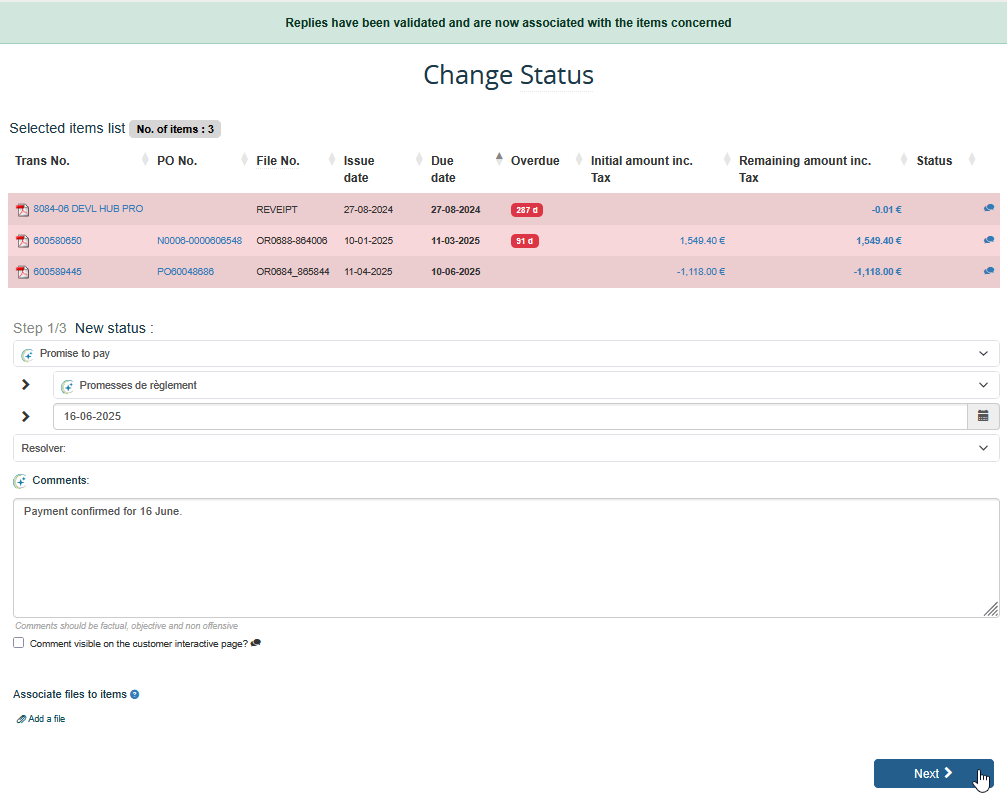Open comment bubble on -1,118.00 € row

click(988, 271)
